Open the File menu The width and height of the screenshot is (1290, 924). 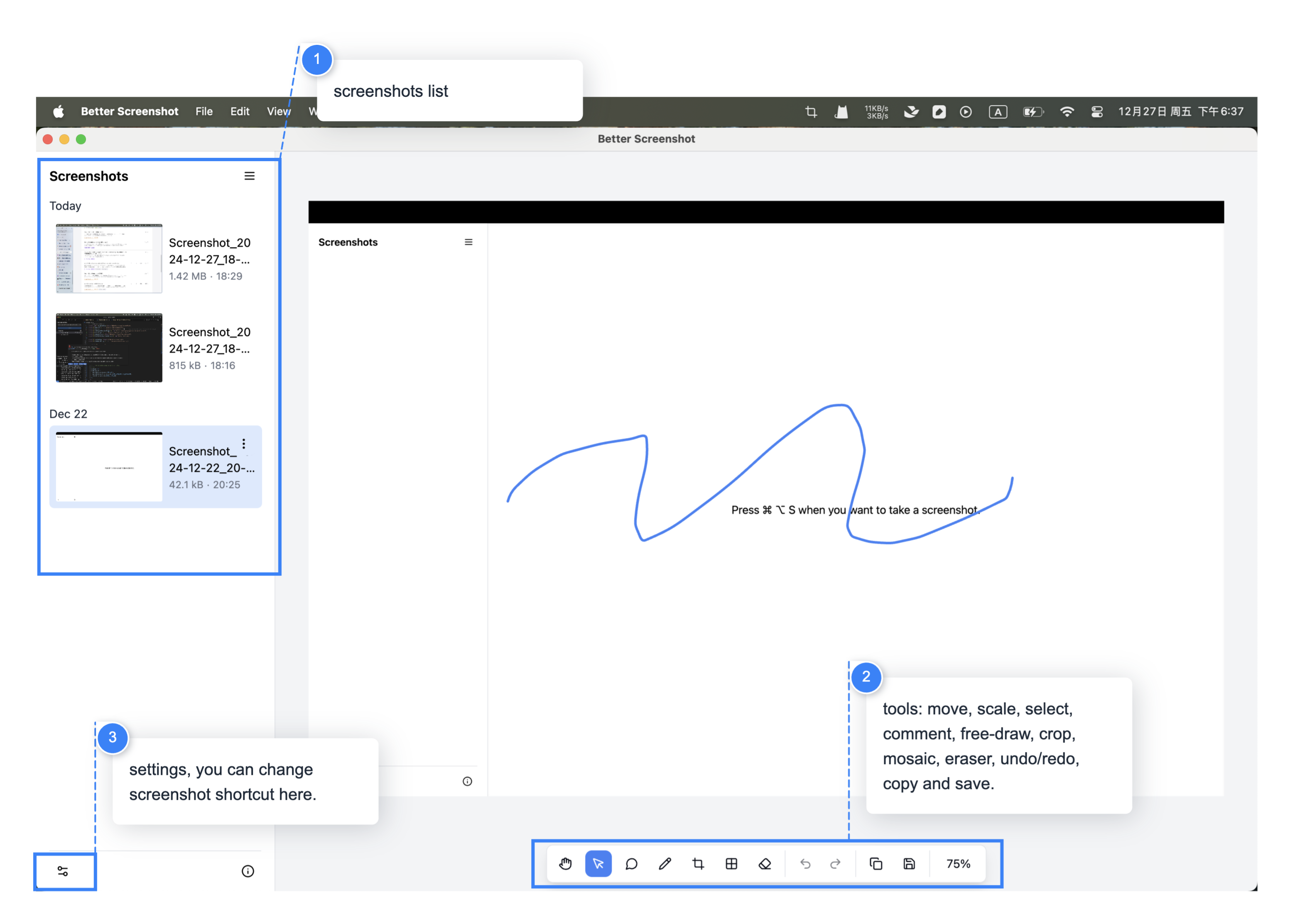pyautogui.click(x=204, y=111)
